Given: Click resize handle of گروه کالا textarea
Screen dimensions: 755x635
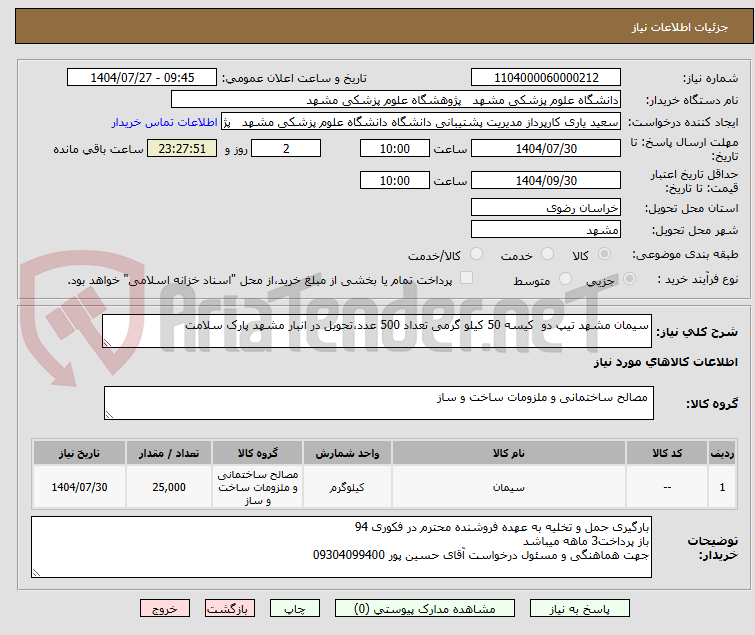Looking at the screenshot, I should click(x=109, y=415).
